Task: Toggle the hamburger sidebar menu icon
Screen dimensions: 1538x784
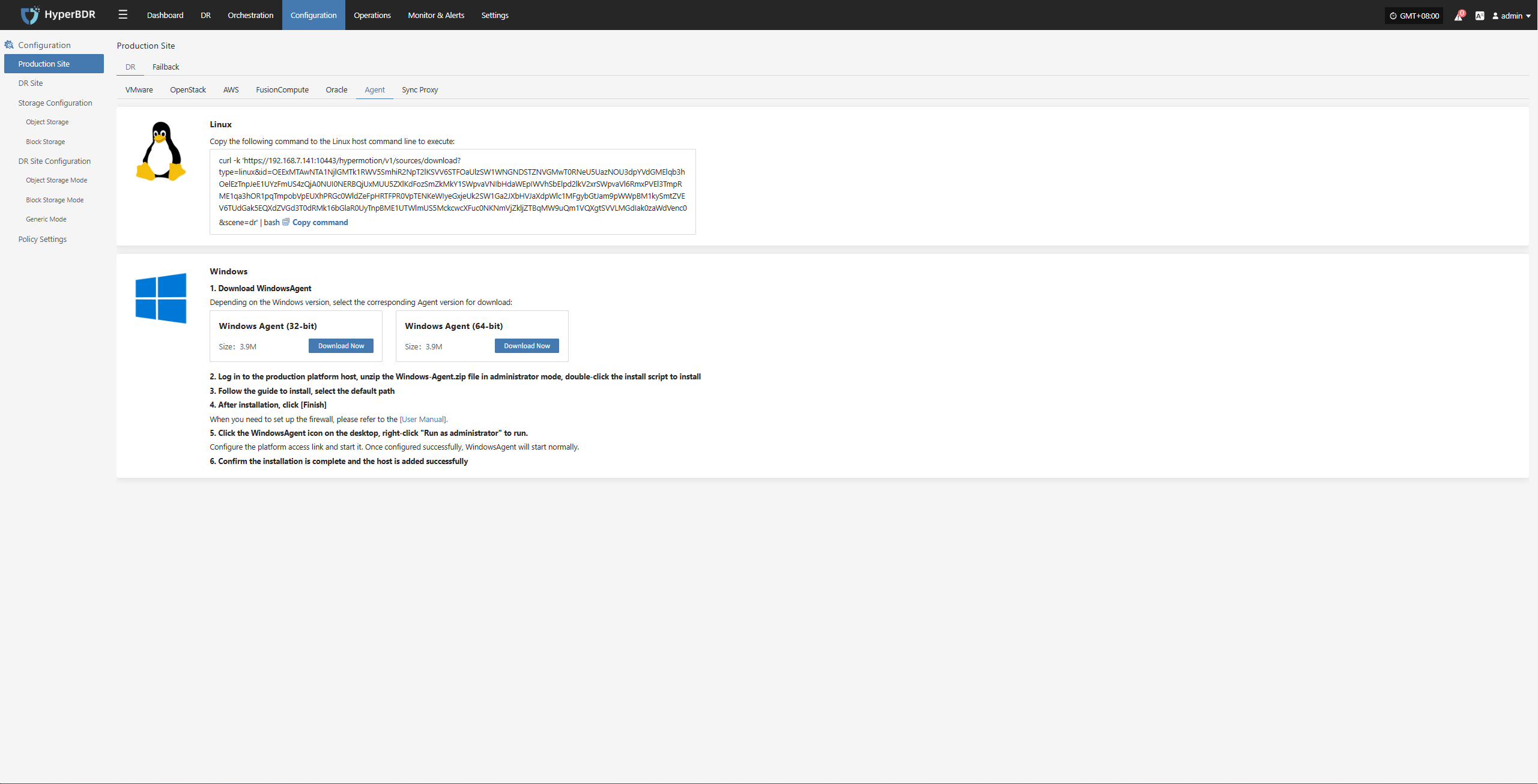Action: [x=123, y=15]
